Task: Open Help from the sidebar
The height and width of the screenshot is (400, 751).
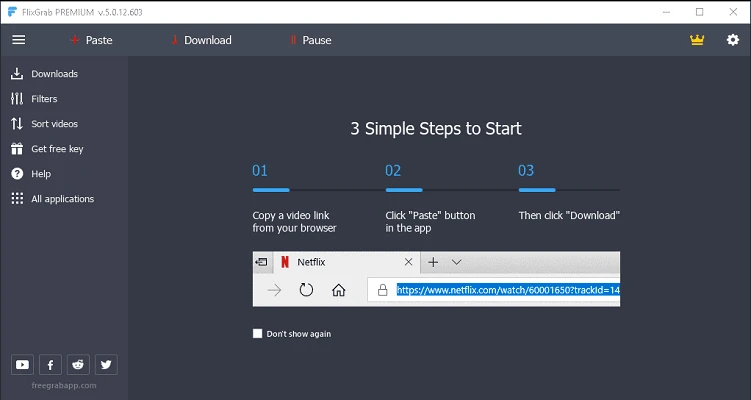Action: click(x=41, y=174)
